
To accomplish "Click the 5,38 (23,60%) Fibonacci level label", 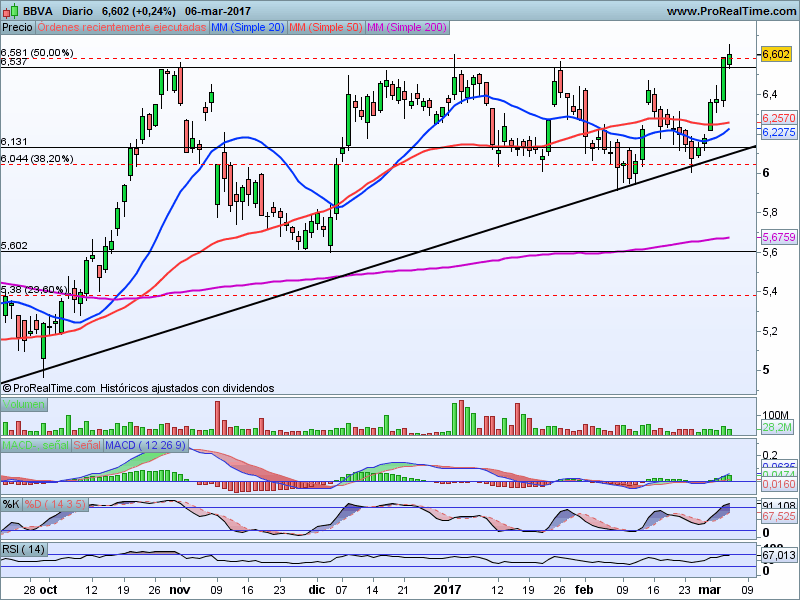I will [x=34, y=290].
